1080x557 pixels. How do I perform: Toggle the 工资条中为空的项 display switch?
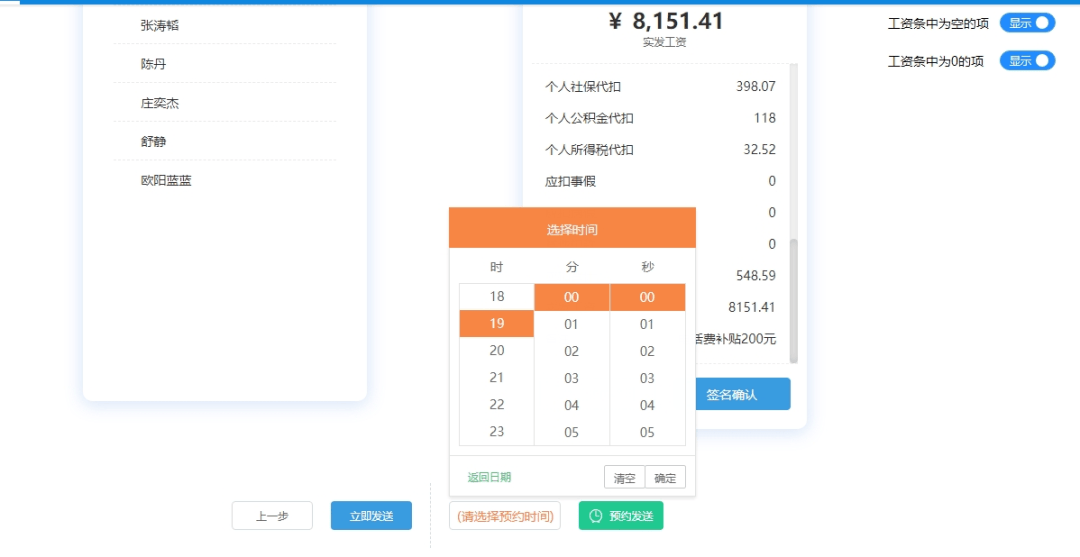(x=1027, y=23)
